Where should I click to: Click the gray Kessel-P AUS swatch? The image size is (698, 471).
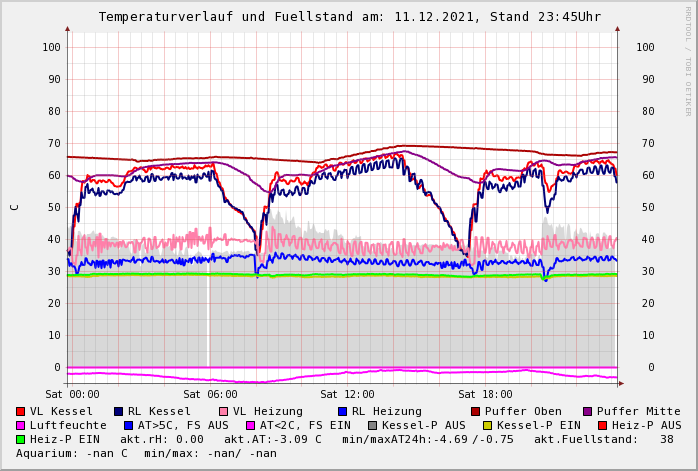click(372, 425)
